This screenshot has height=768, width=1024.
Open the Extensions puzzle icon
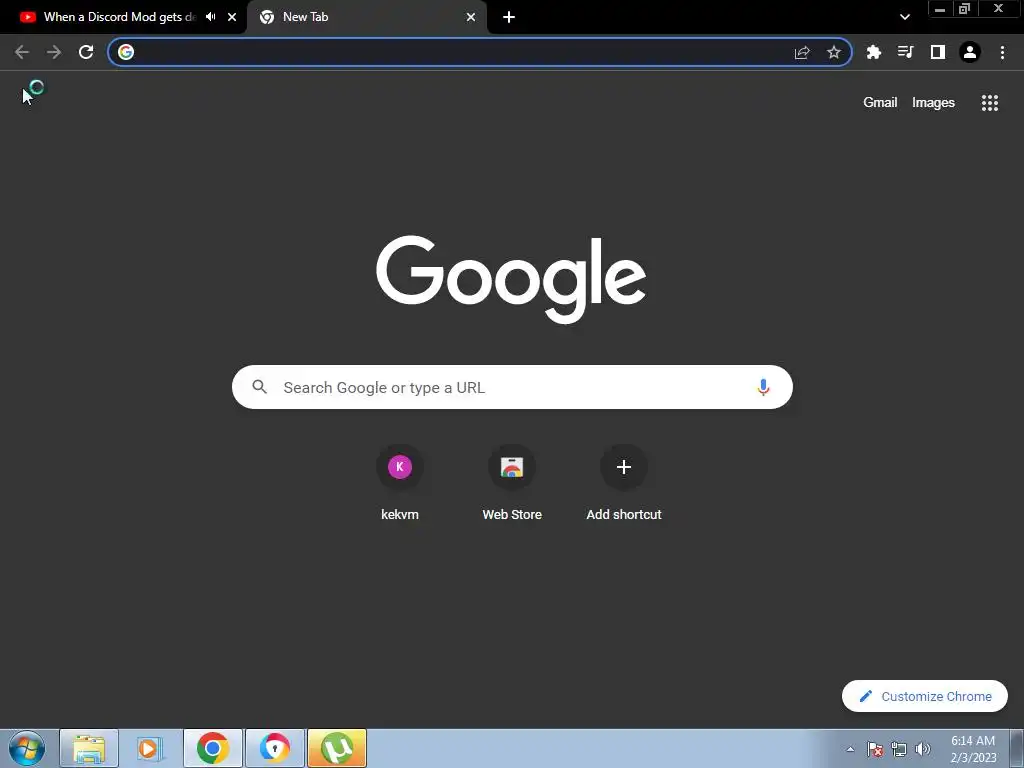point(874,52)
